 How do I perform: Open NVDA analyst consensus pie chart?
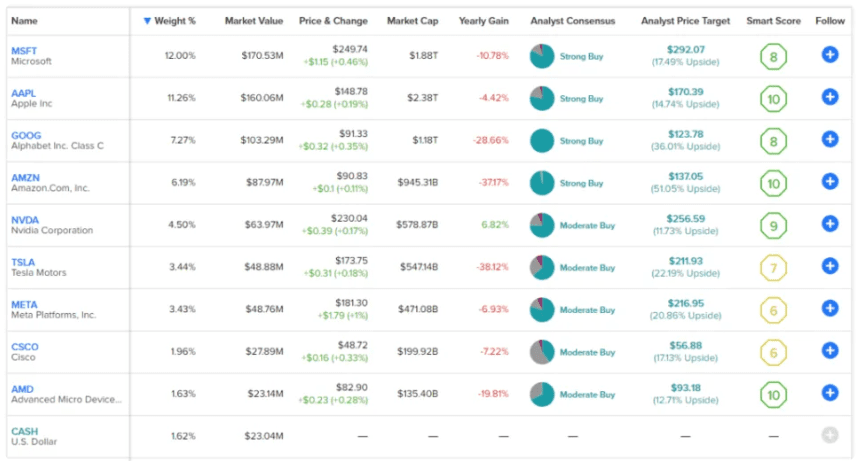click(542, 225)
